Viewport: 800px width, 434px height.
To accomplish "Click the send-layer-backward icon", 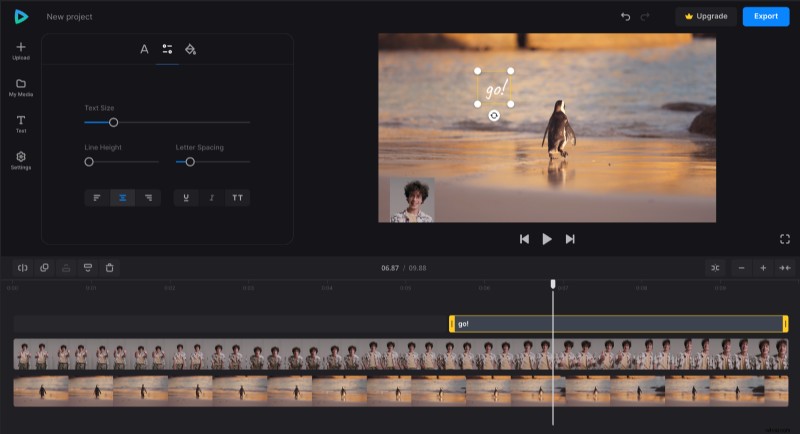I will (x=88, y=268).
